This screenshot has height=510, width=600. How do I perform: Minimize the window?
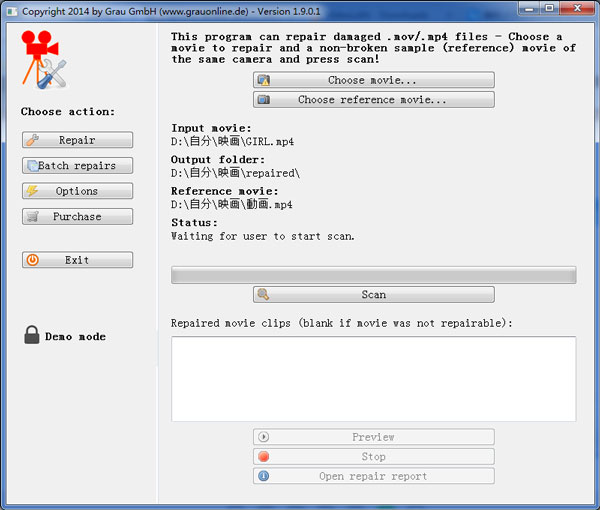[x=530, y=8]
